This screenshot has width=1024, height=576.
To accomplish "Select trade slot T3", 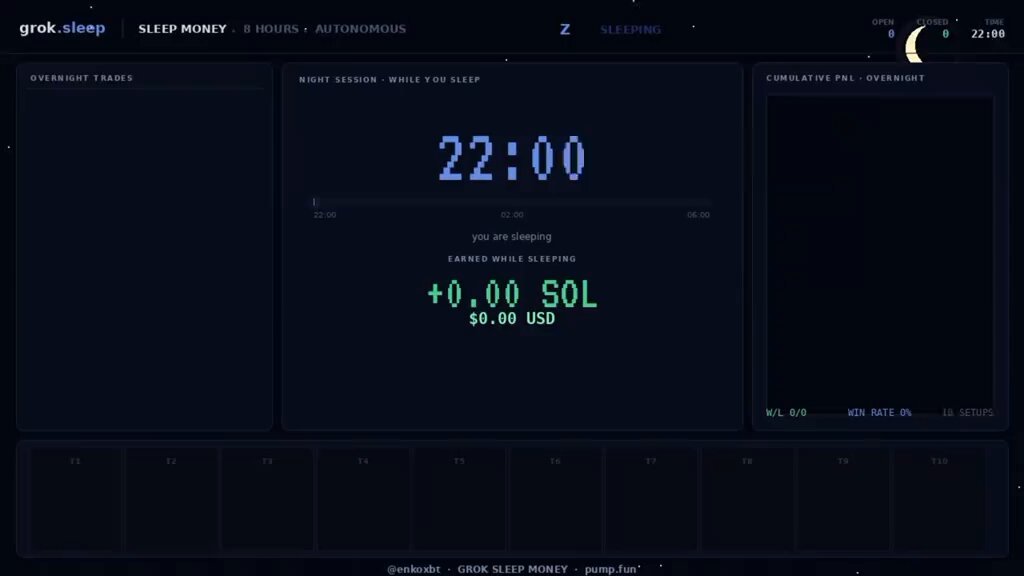I will click(x=267, y=499).
